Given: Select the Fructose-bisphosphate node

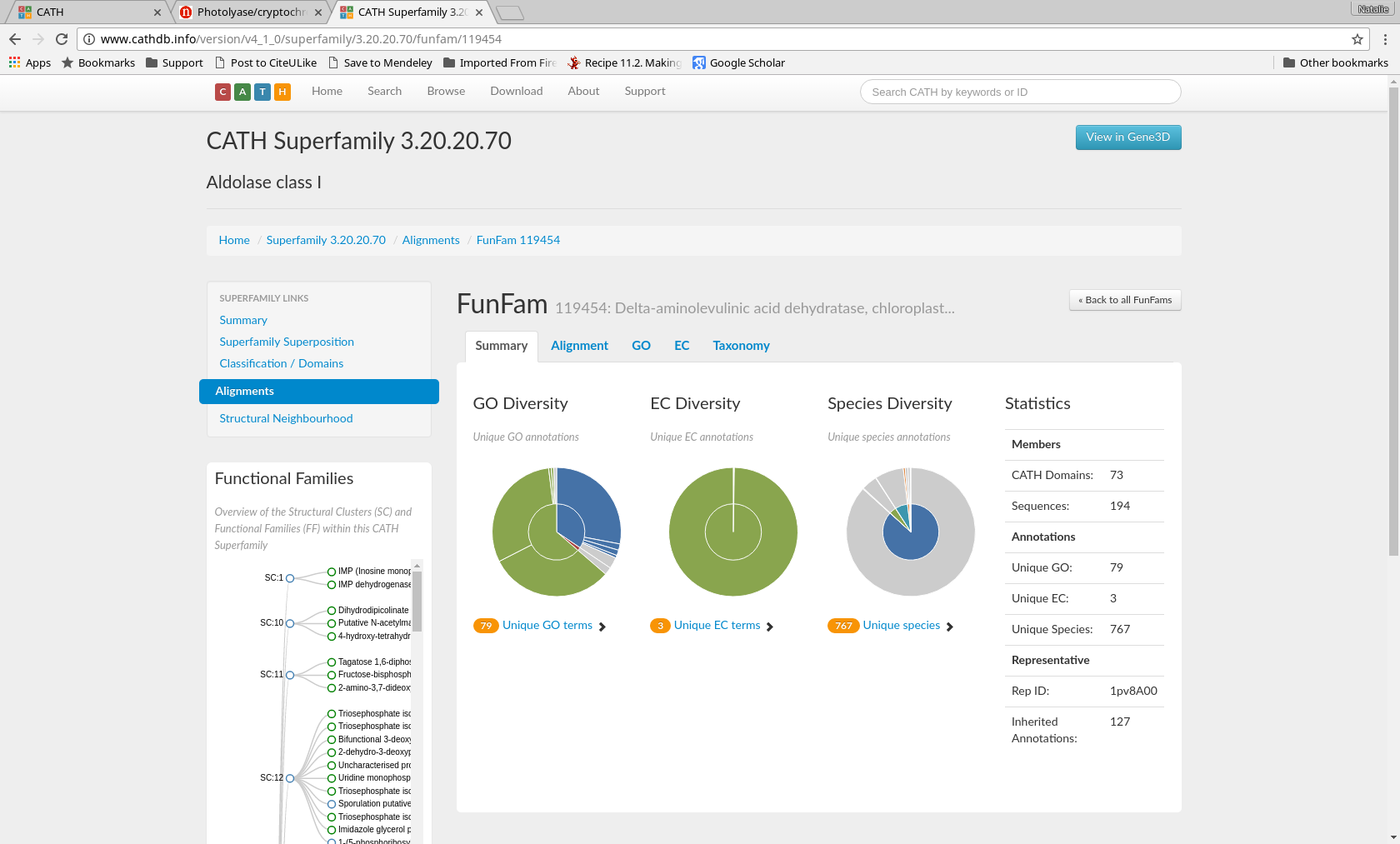Looking at the screenshot, I should coord(332,675).
